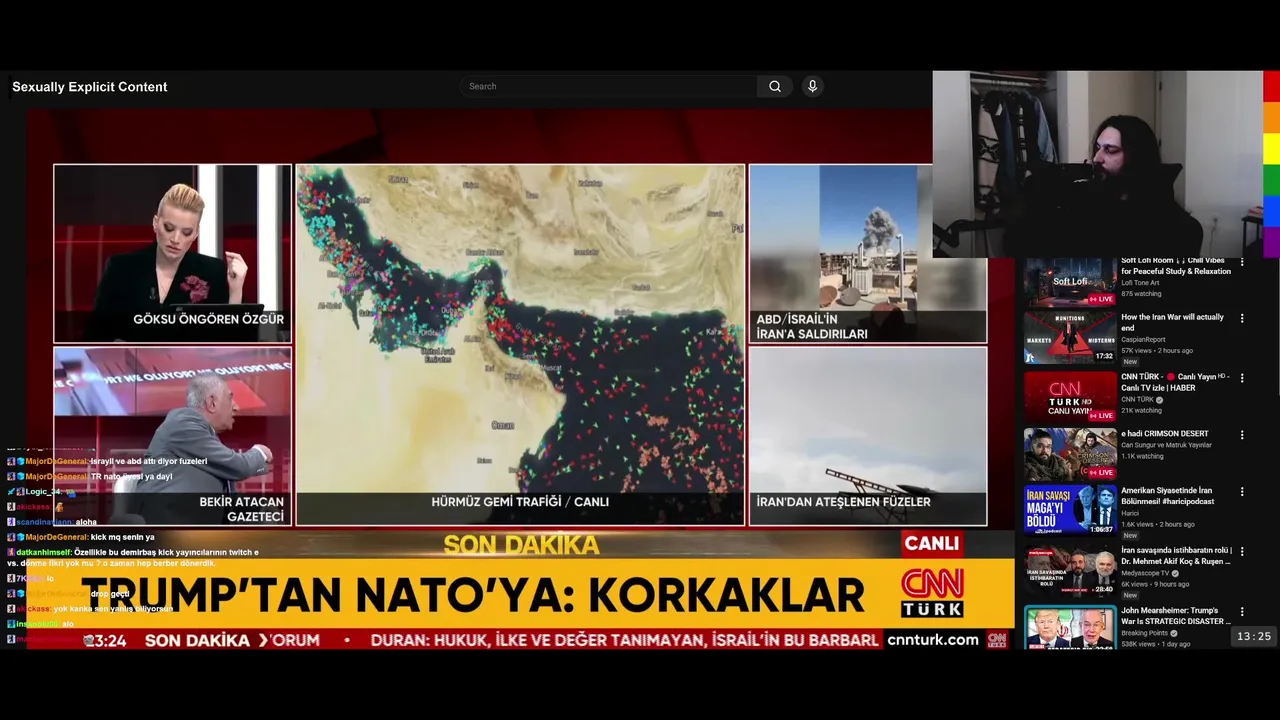This screenshot has height=720, width=1280.
Task: Open title 'İran savaşında istihbaratın rolü'
Action: click(x=1176, y=555)
